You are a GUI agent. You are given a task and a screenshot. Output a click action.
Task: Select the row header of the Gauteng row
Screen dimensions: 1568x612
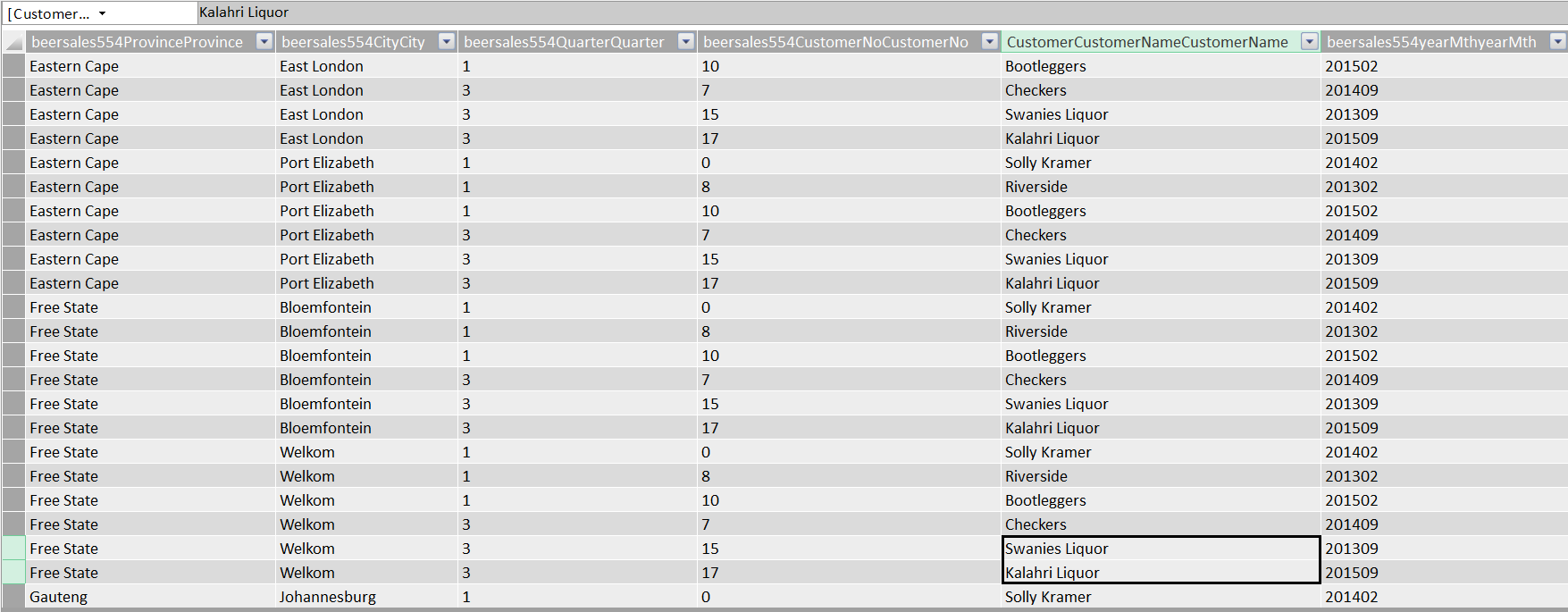coord(13,597)
